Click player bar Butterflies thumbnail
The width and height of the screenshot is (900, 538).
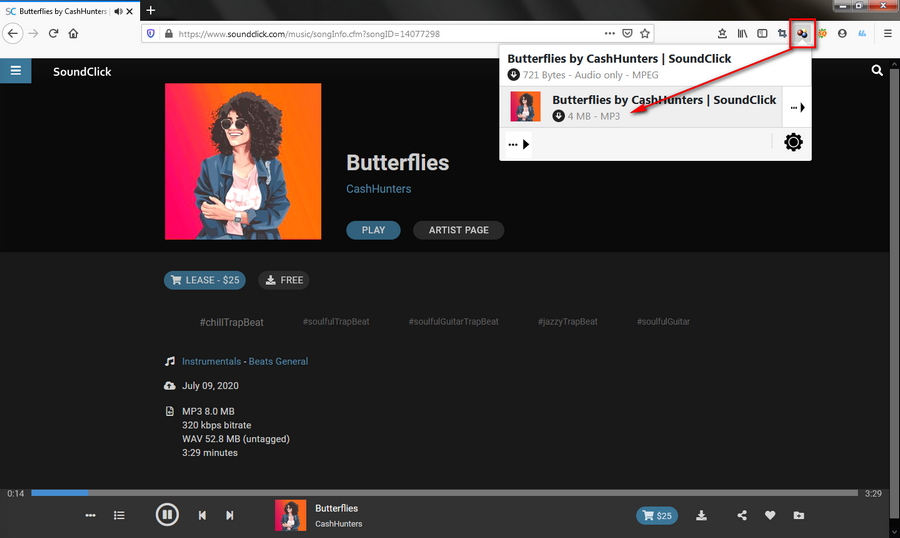click(x=290, y=515)
